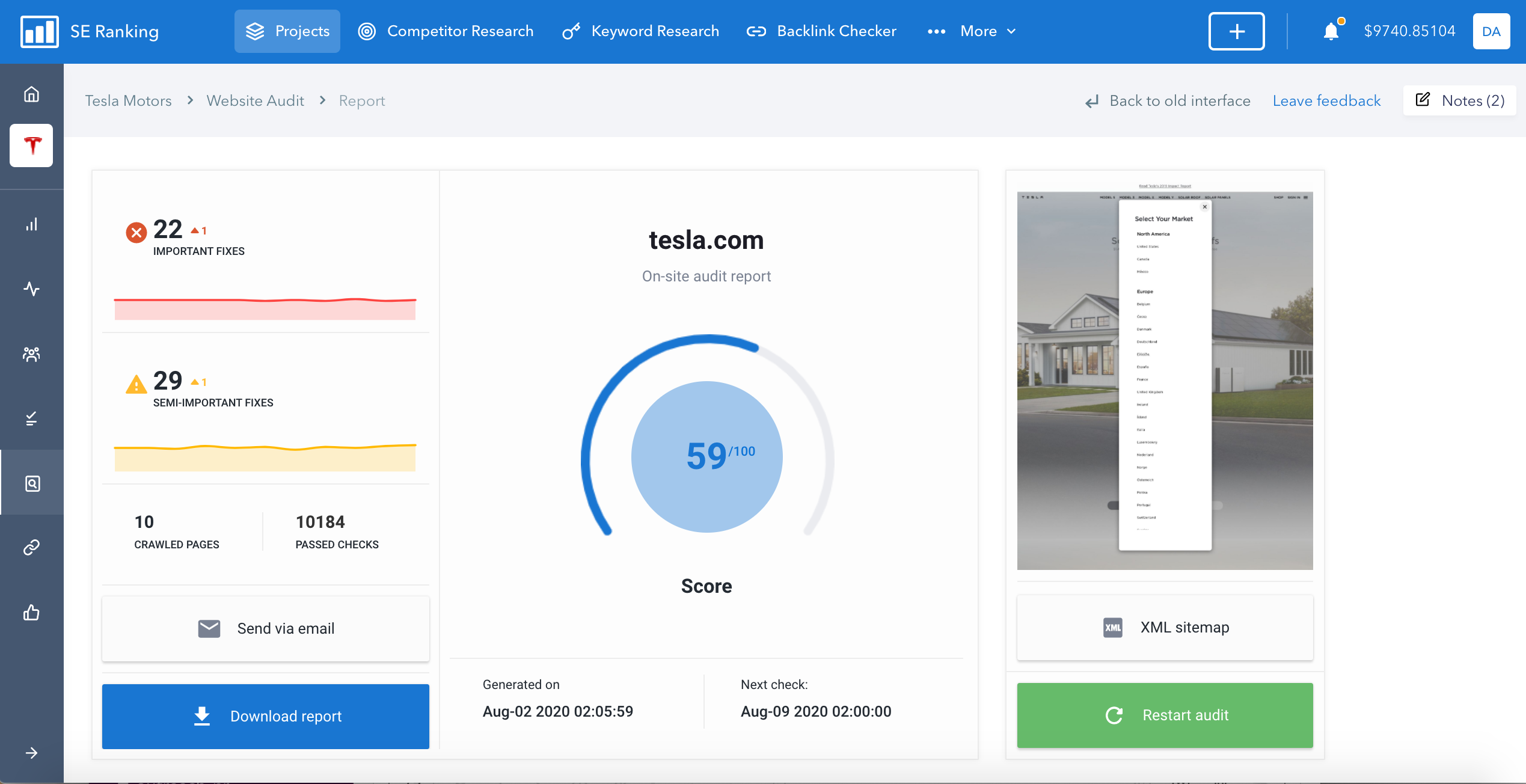Click the 10184 passed checks stat
Screen dimensions: 1526x784
(x=337, y=531)
